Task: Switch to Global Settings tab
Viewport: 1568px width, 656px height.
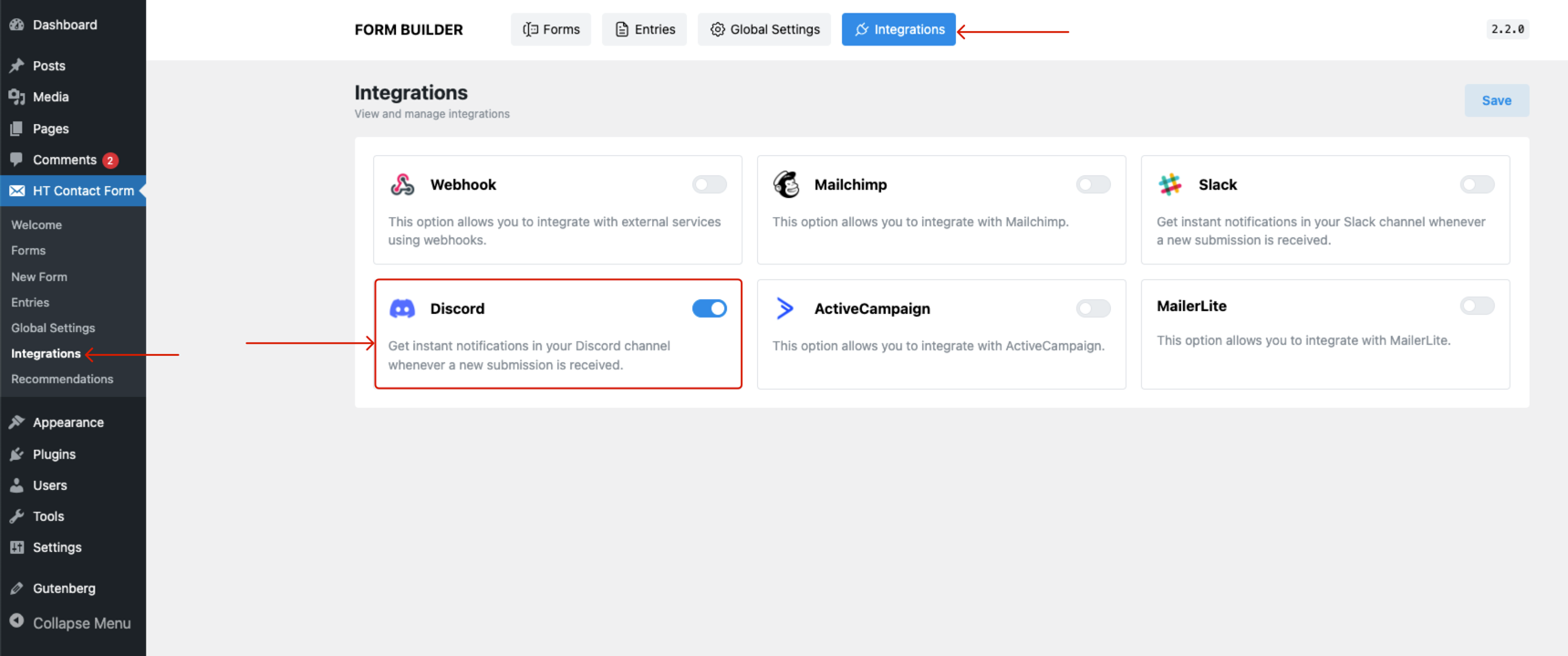Action: (x=764, y=29)
